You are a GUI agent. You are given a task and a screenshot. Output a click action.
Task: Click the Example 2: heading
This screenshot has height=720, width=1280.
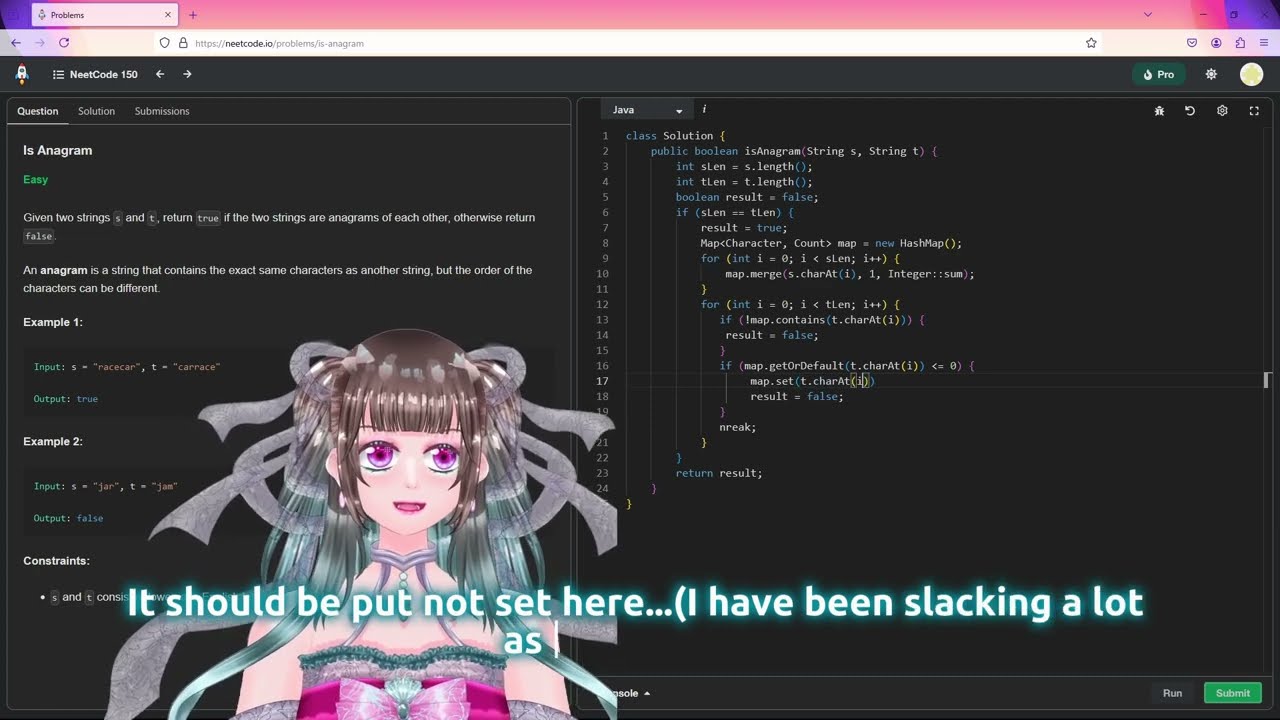tap(53, 441)
